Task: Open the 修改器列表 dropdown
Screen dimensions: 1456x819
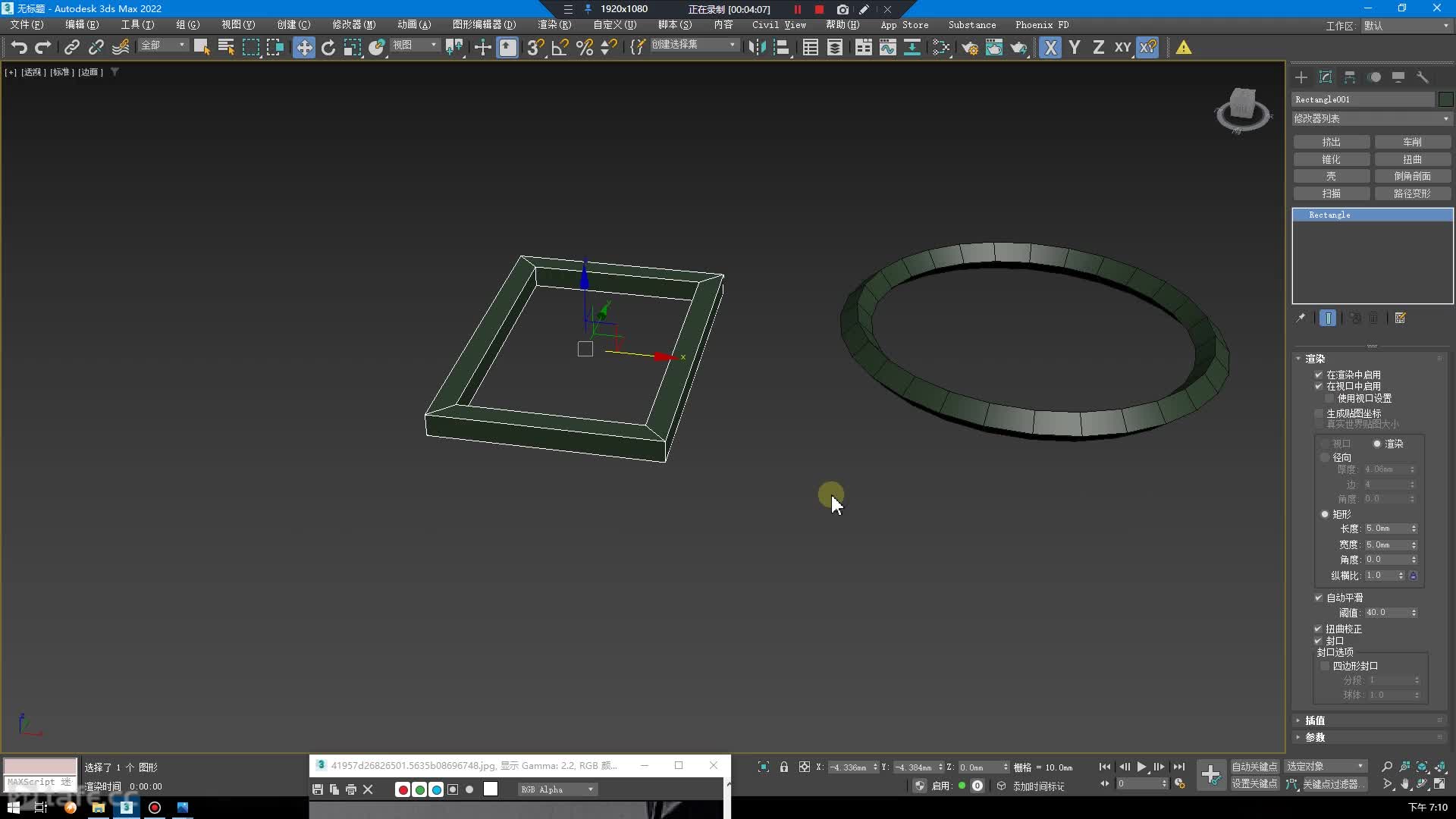Action: (1372, 119)
